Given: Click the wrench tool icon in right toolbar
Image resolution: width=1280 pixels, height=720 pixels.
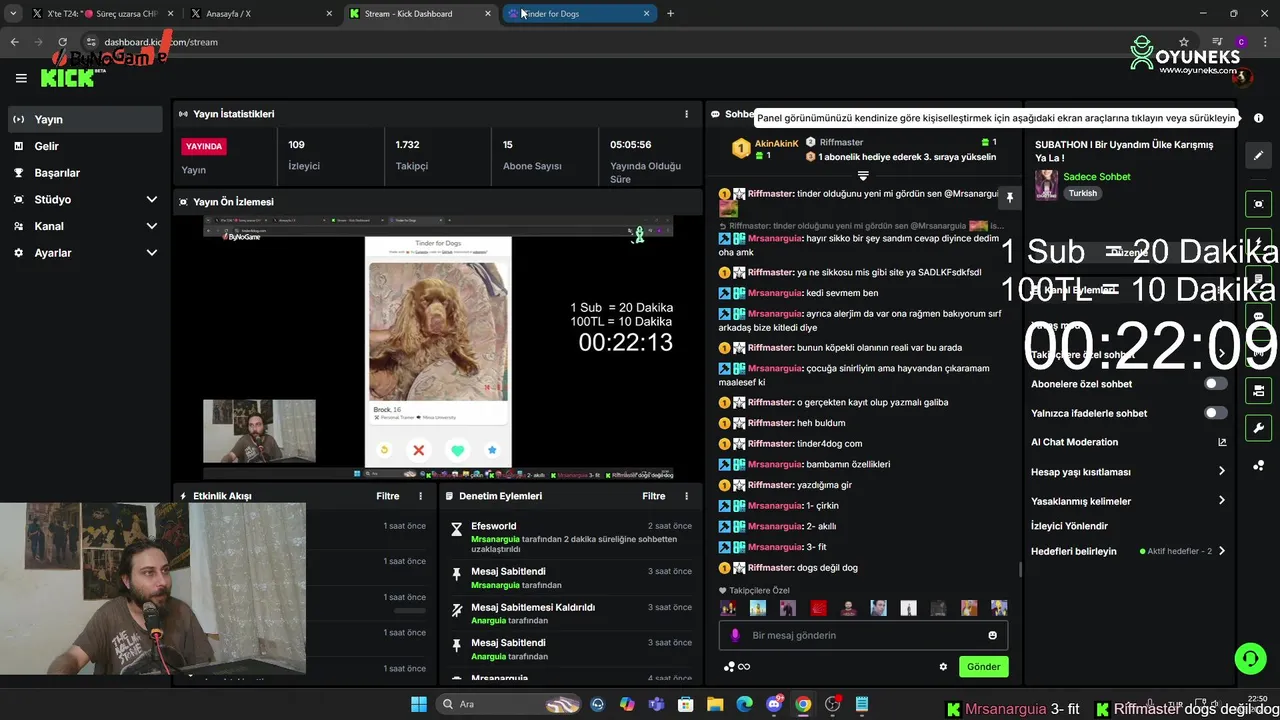Looking at the screenshot, I should (x=1258, y=428).
